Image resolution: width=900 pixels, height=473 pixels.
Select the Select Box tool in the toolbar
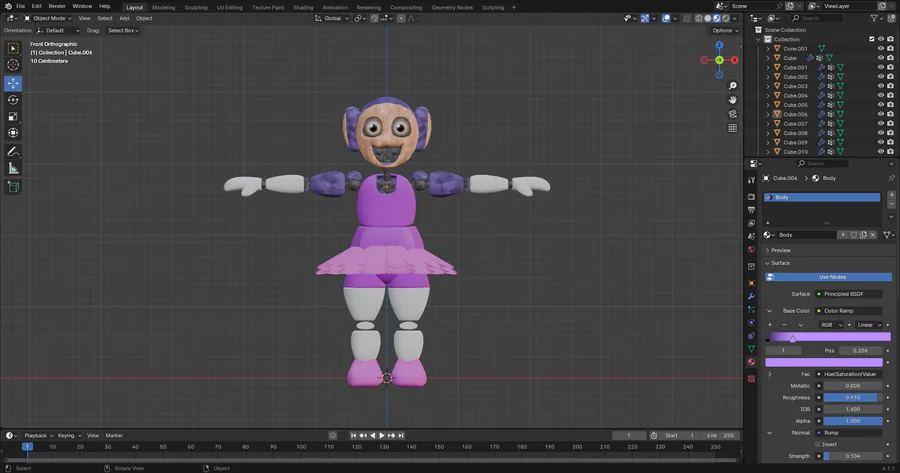(13, 49)
